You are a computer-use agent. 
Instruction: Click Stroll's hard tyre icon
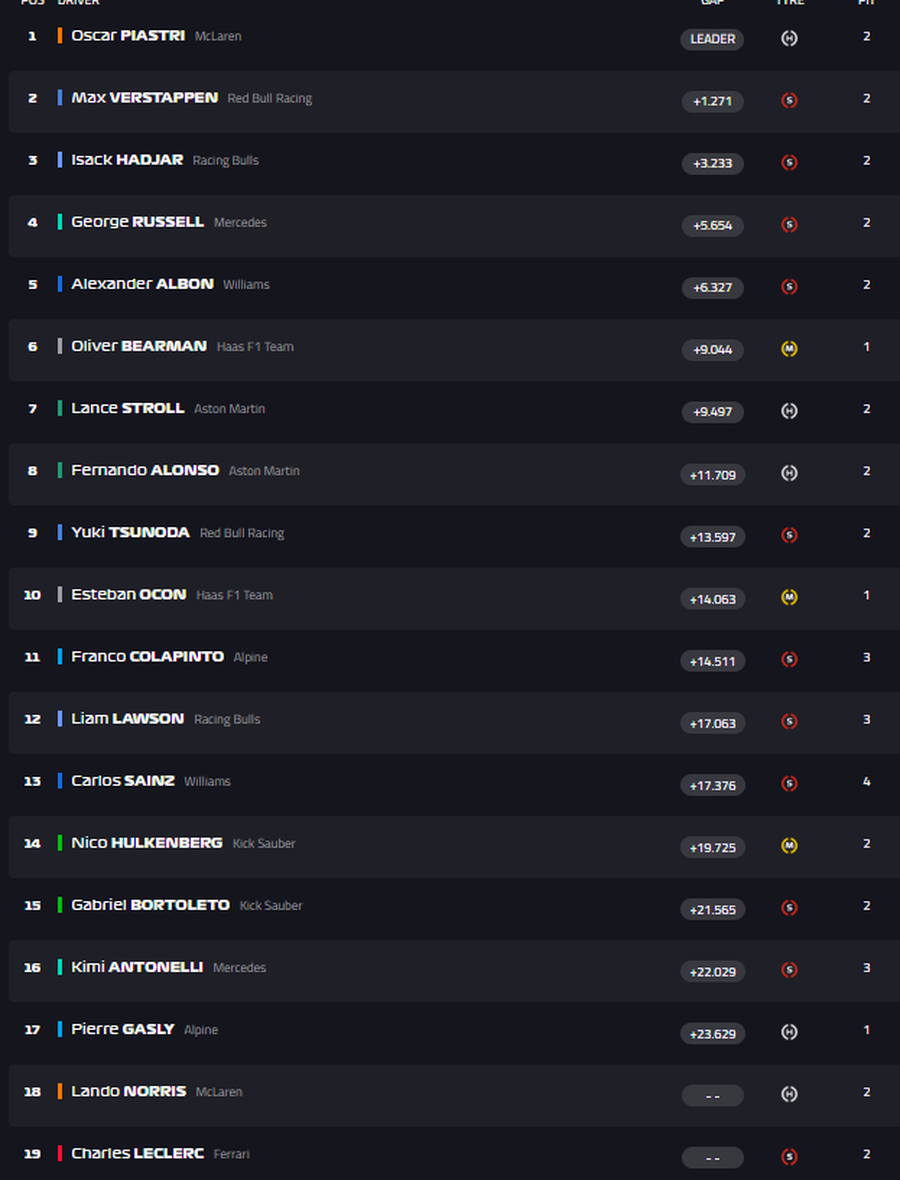(x=789, y=411)
